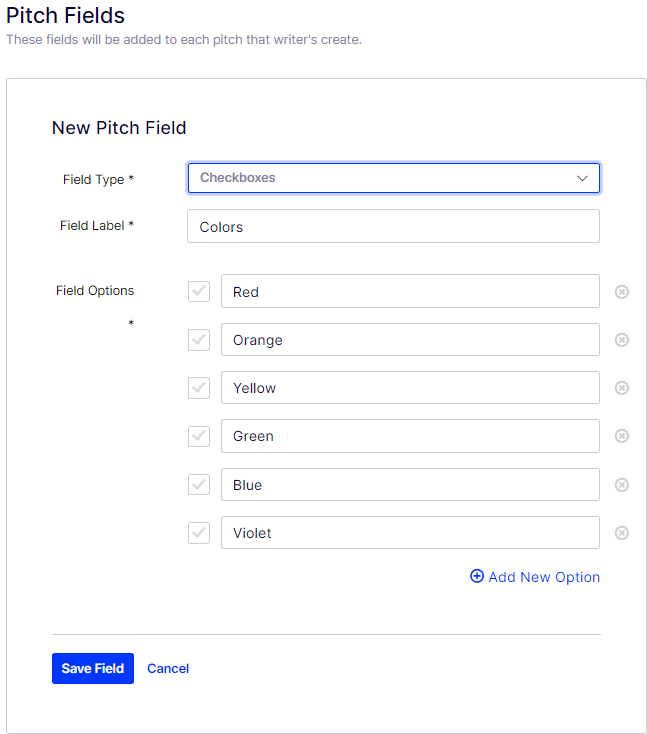Toggle the checkbox next to Red
Image resolution: width=647 pixels, height=734 pixels.
coord(199,291)
